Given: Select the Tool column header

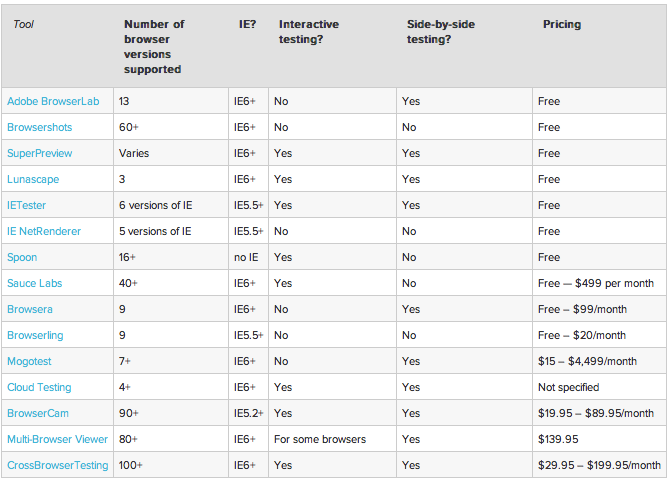Looking at the screenshot, I should point(23,24).
